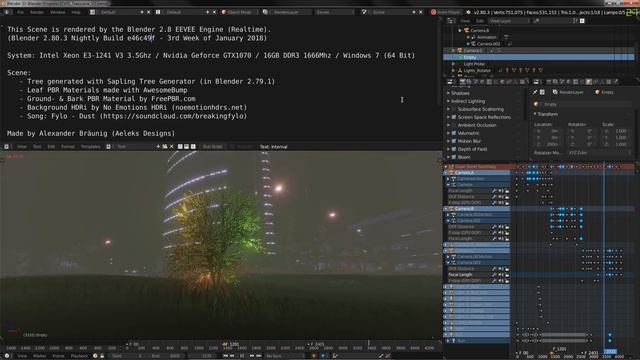
Task: Open the RenderLayer selector in top bar
Action: point(288,12)
